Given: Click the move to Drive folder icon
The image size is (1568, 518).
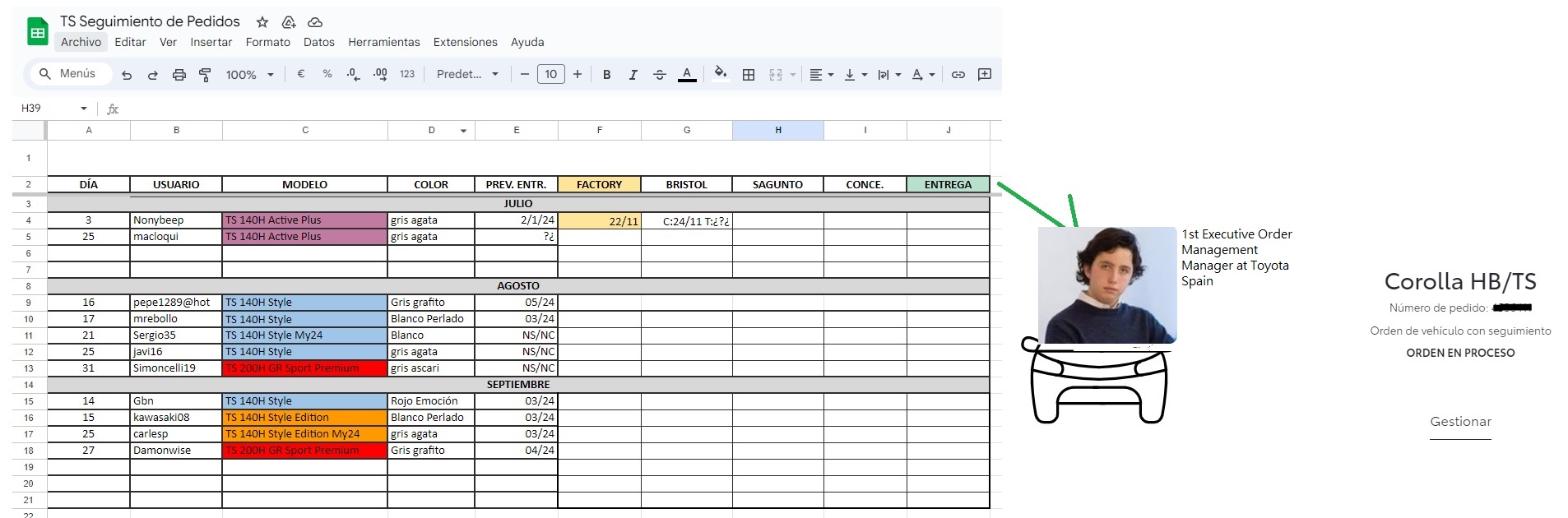Looking at the screenshot, I should 289,22.
